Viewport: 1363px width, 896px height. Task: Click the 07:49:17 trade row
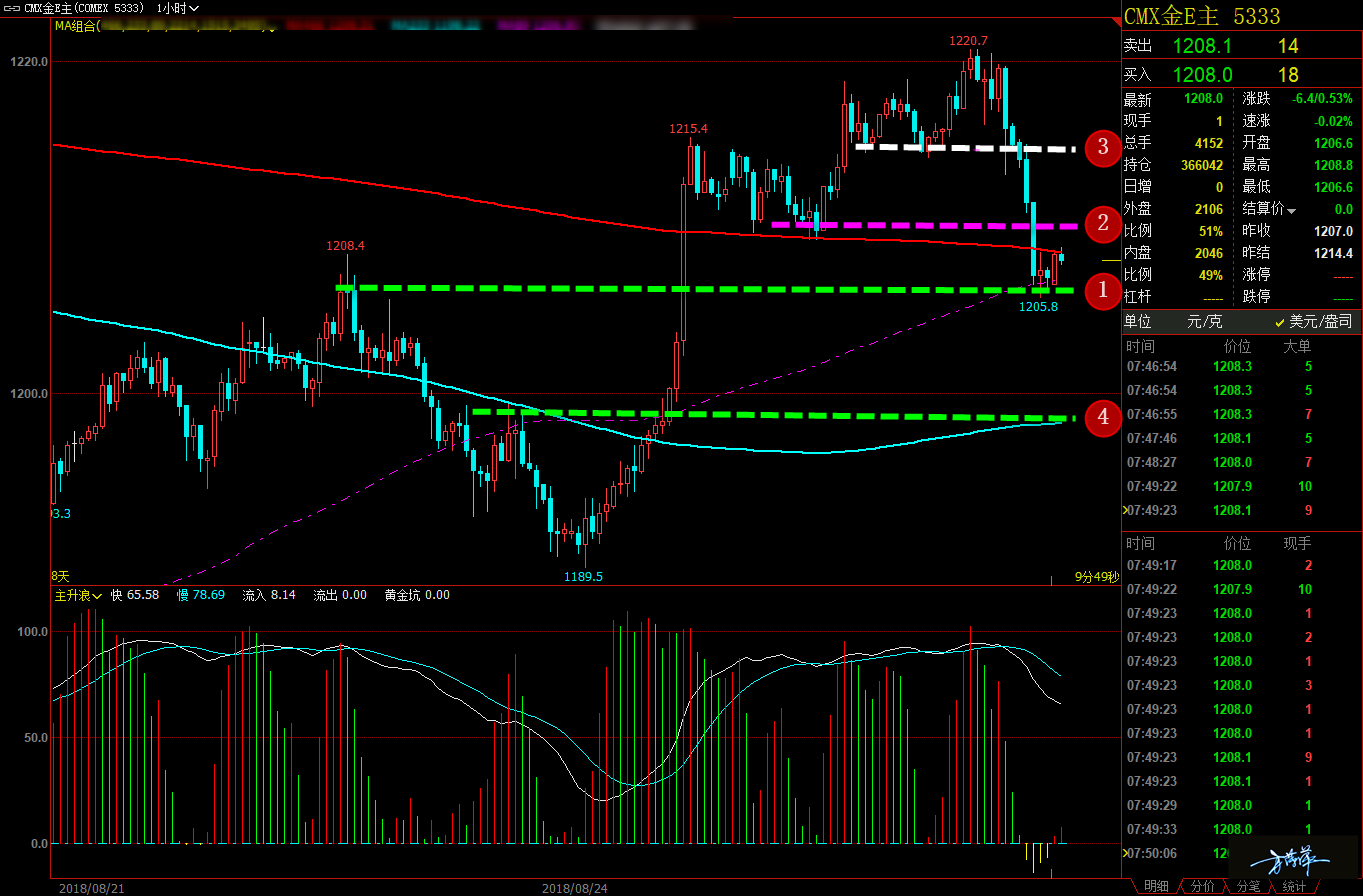[1240, 565]
